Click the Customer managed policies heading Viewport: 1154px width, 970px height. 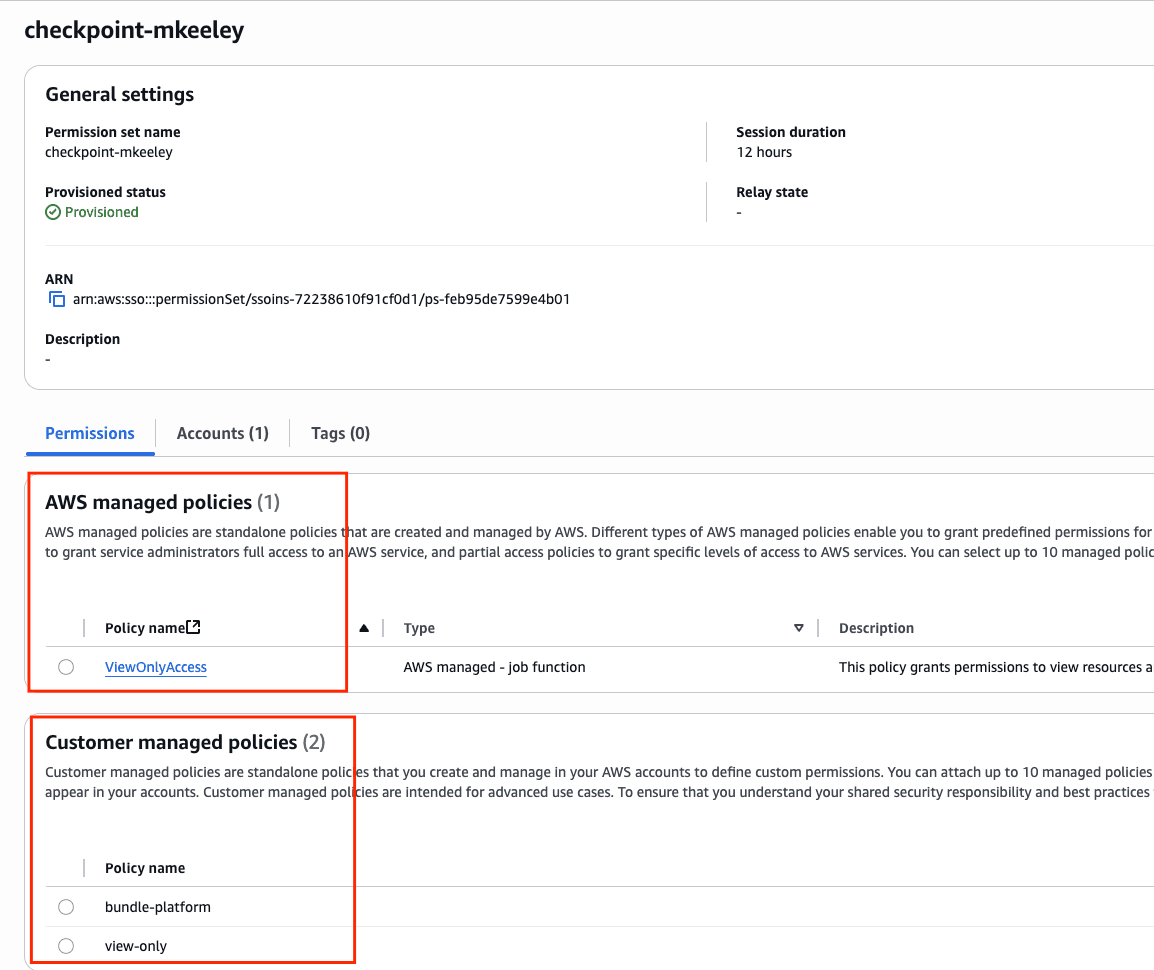171,742
